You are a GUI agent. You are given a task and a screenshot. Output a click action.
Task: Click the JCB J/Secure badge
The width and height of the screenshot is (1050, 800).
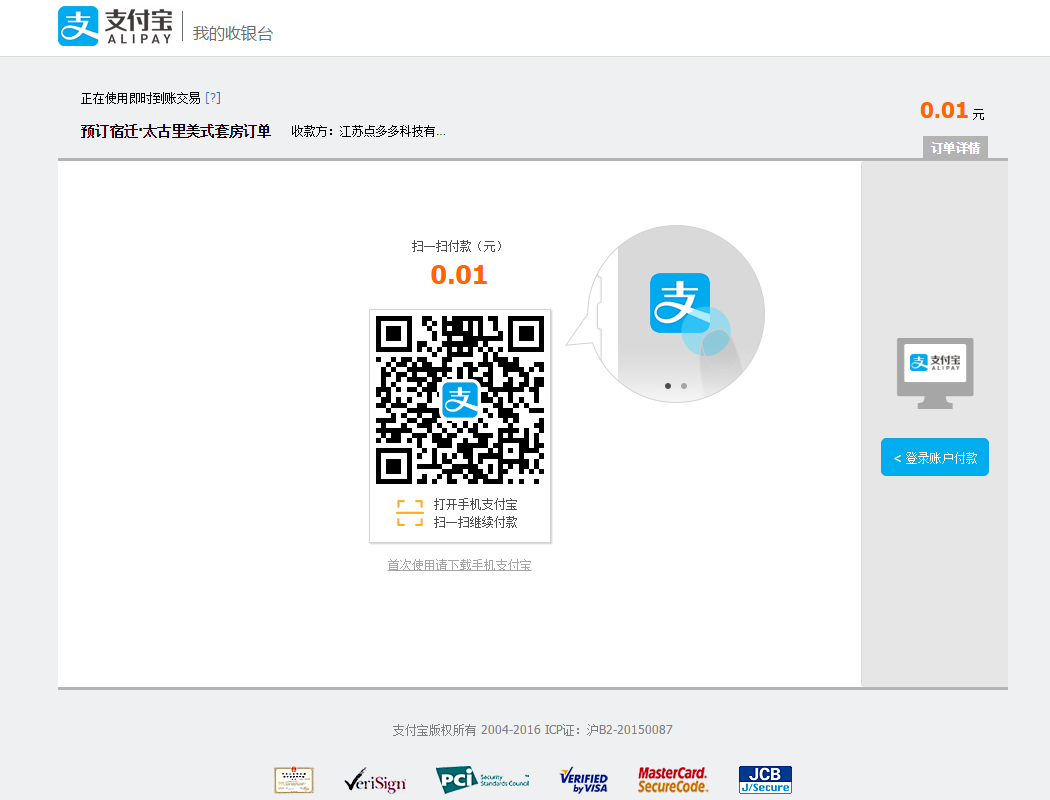point(765,780)
